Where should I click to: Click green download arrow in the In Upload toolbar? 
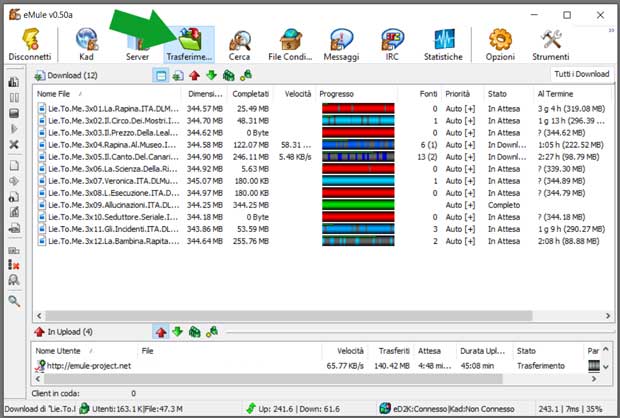click(x=178, y=331)
